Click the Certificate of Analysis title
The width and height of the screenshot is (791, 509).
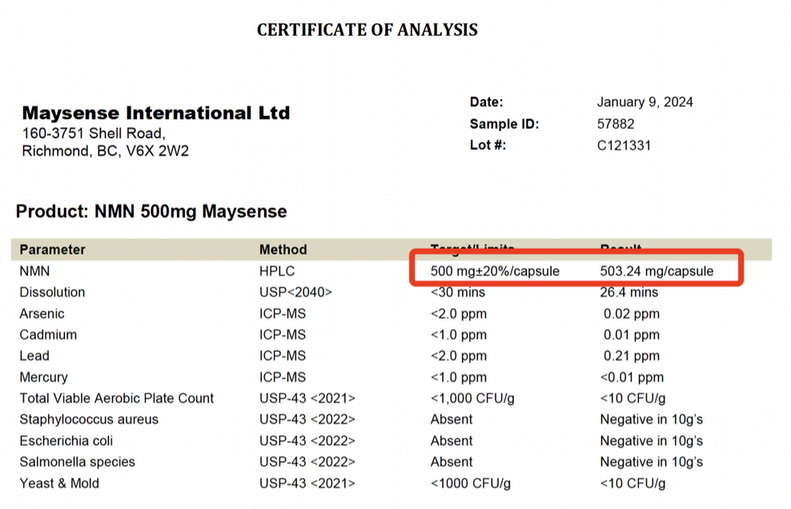(367, 30)
